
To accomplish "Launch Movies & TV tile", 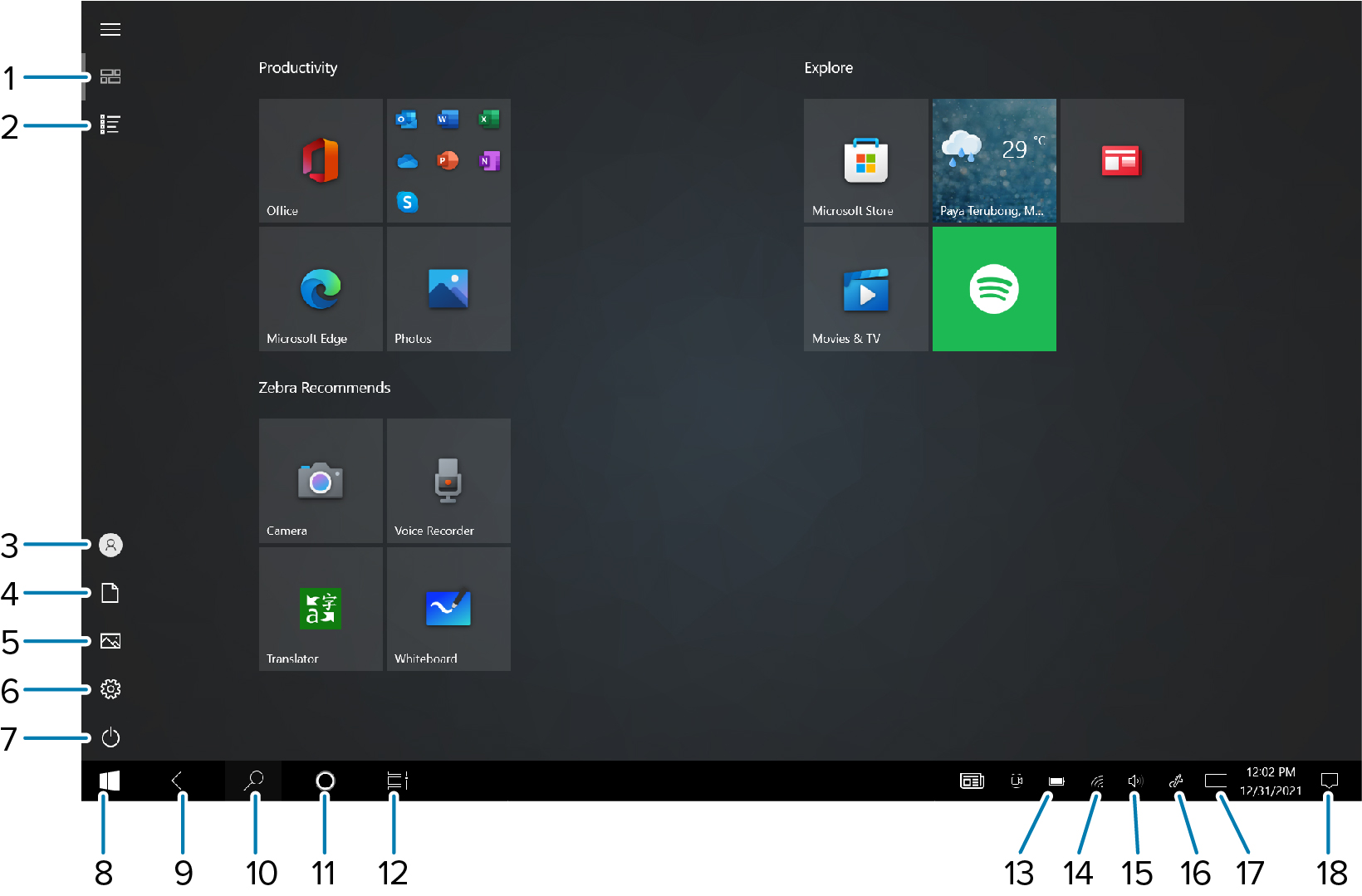I will [x=866, y=289].
